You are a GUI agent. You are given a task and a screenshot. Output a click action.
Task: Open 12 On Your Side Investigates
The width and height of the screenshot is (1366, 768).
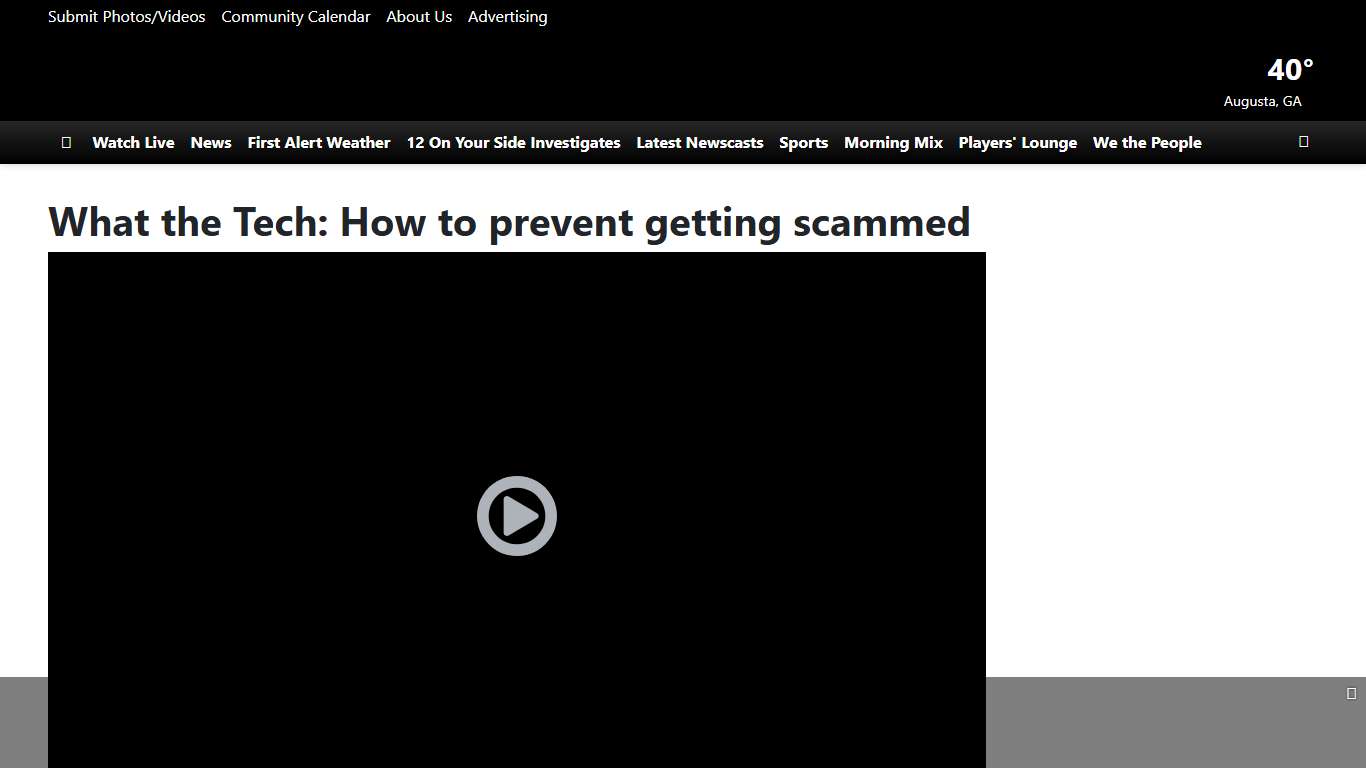tap(513, 142)
